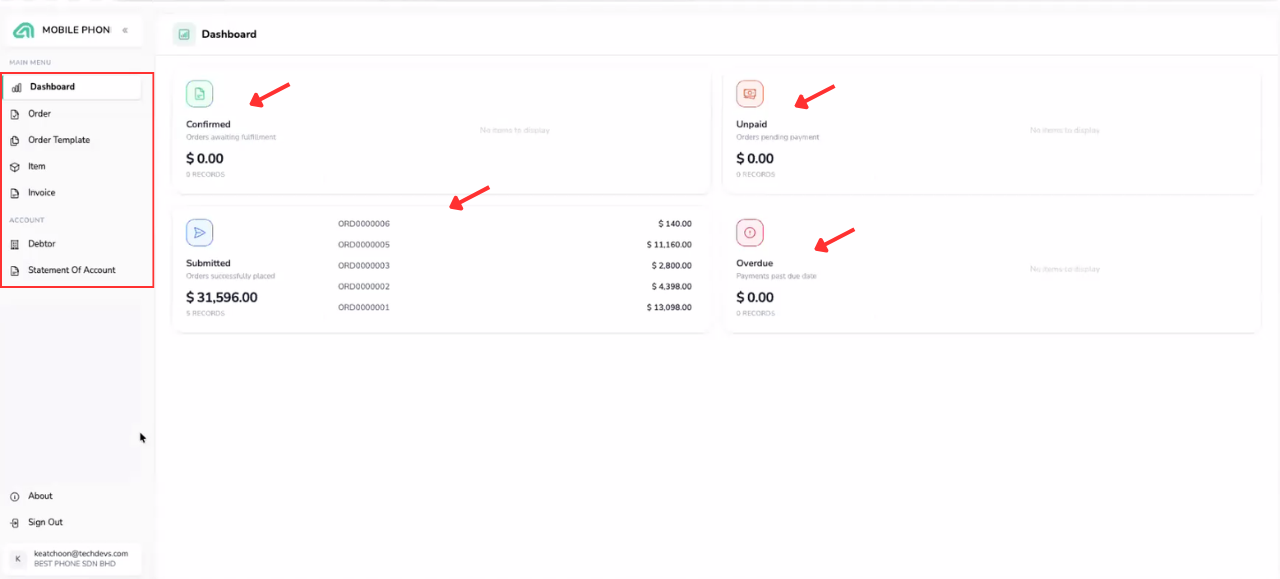The width and height of the screenshot is (1280, 579).
Task: Click 'Payments past due date' subtitle
Action: (x=776, y=276)
